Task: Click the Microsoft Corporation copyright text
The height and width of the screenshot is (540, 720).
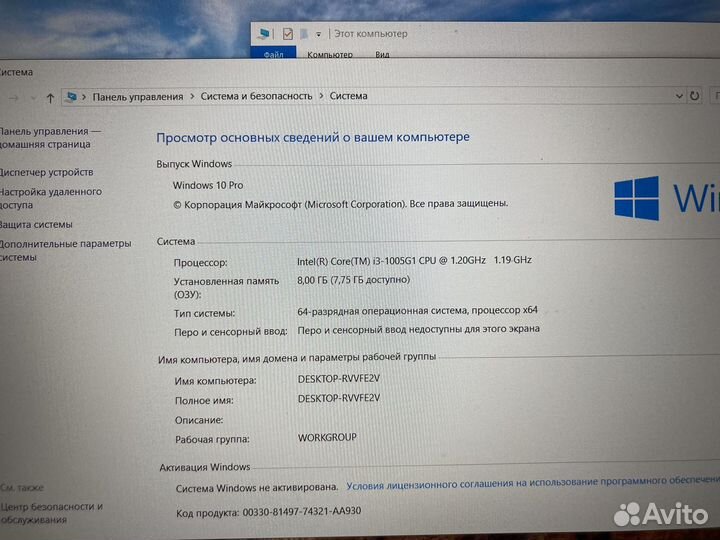Action: [341, 204]
